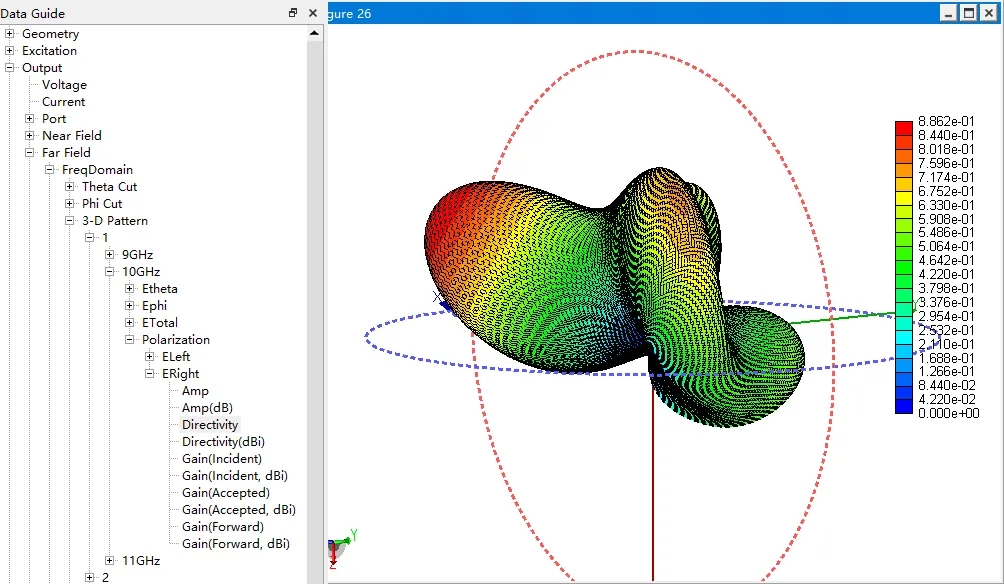Select Directivity(dBi) under ERight

223,442
